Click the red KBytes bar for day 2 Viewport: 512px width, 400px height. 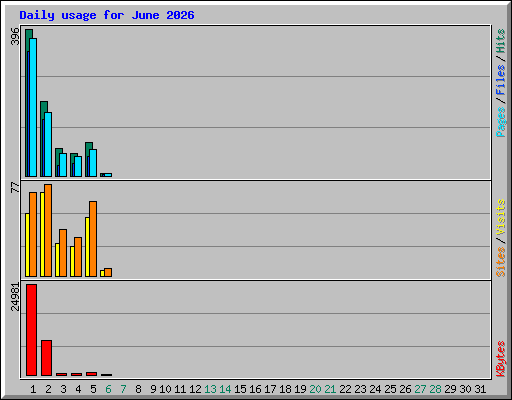pyautogui.click(x=46, y=358)
